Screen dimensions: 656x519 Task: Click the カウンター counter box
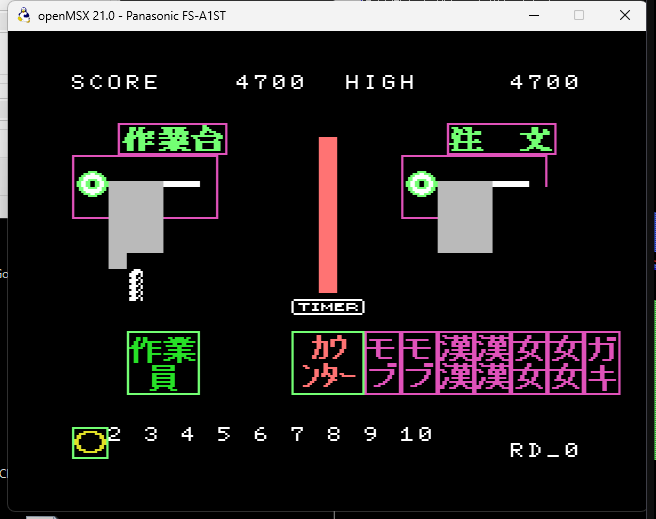[x=328, y=363]
